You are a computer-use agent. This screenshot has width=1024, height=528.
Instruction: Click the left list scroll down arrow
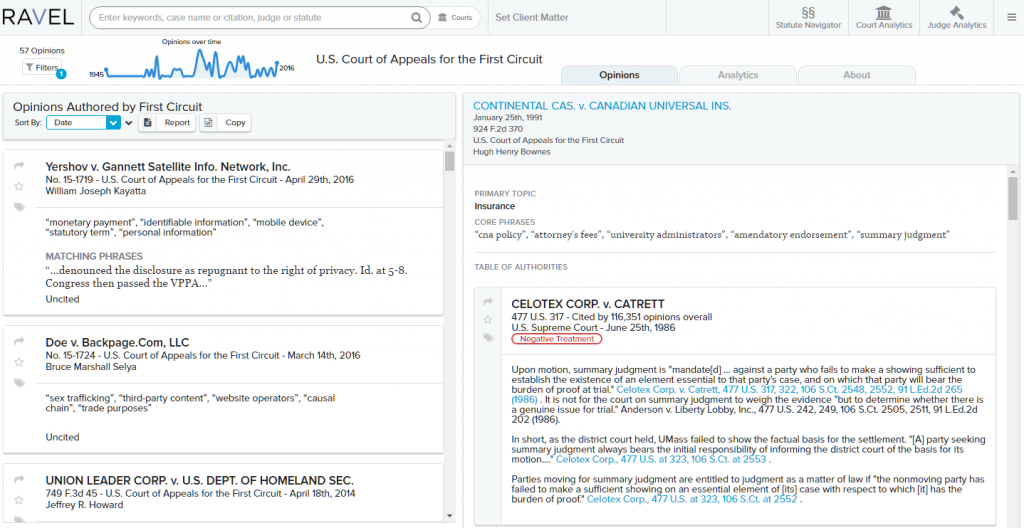point(449,516)
